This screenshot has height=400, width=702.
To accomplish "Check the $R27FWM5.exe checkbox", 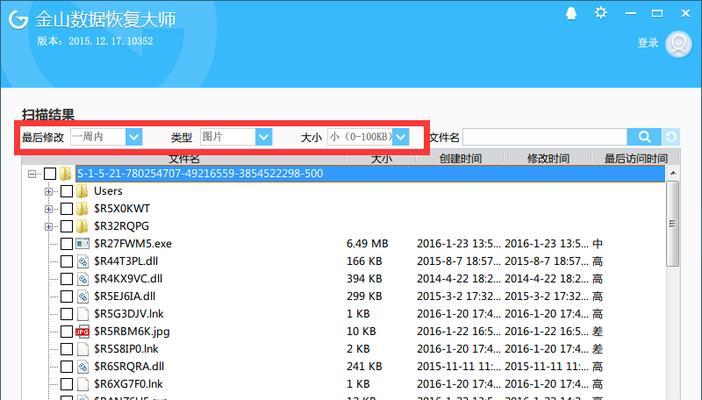I will click(67, 244).
